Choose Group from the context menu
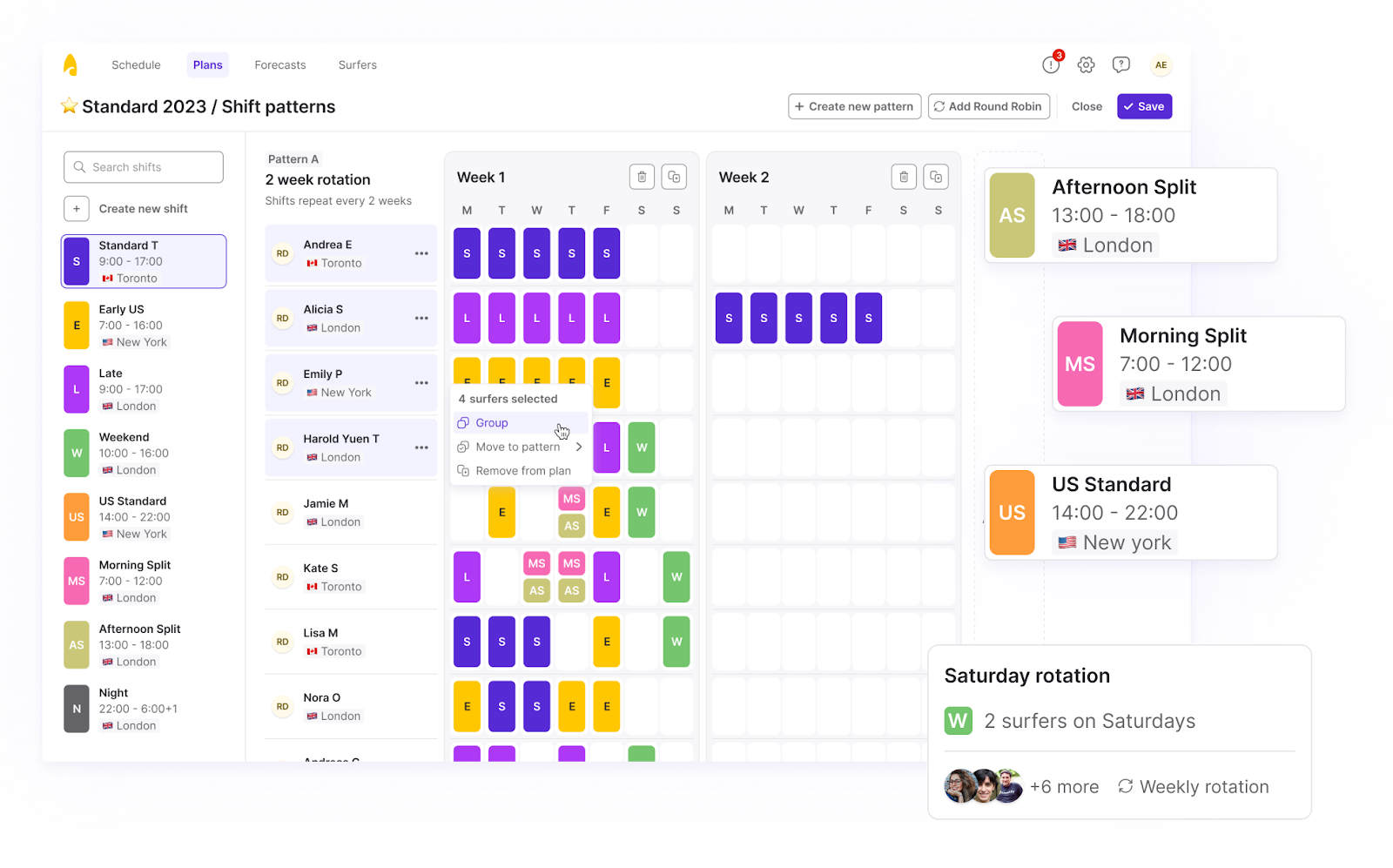This screenshot has width=1393, height=868. point(520,423)
